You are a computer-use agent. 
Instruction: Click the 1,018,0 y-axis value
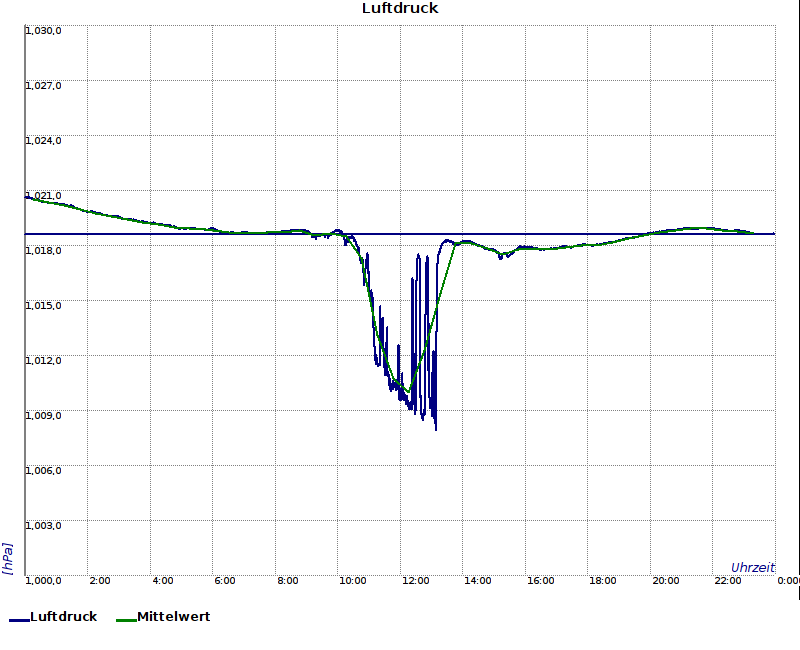click(x=43, y=251)
